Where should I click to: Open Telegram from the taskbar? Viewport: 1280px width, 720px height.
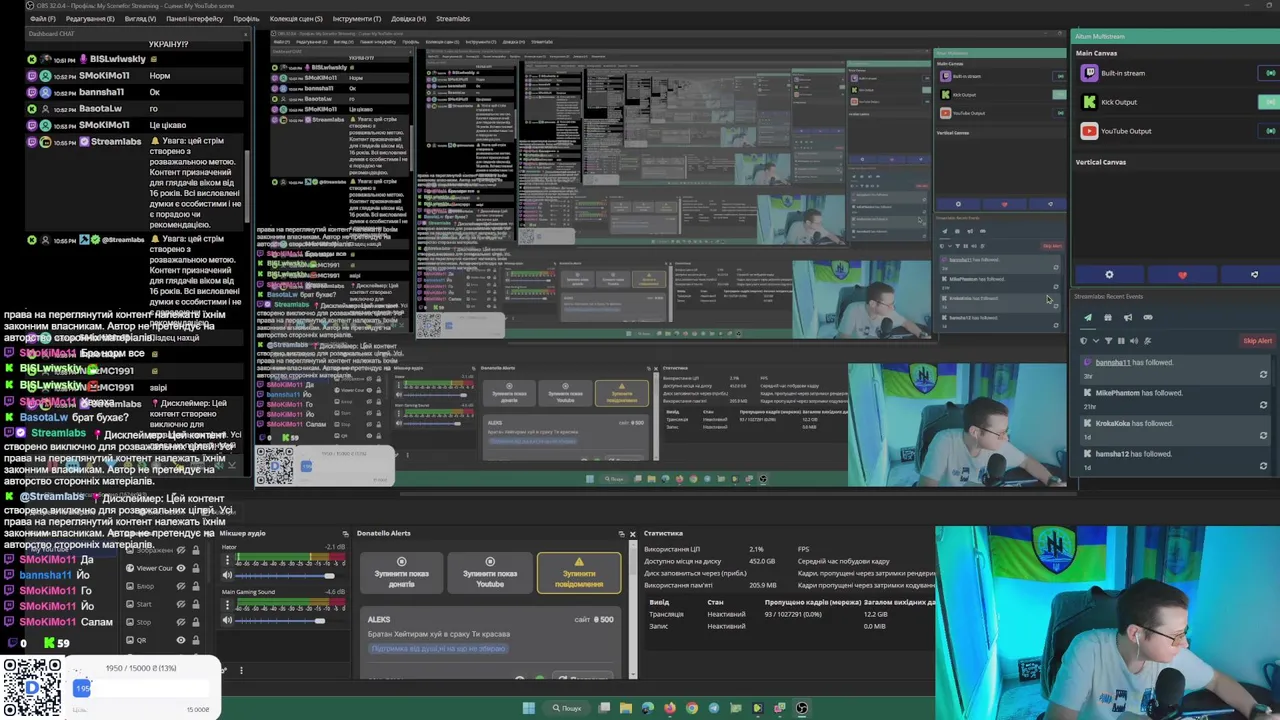(714, 708)
